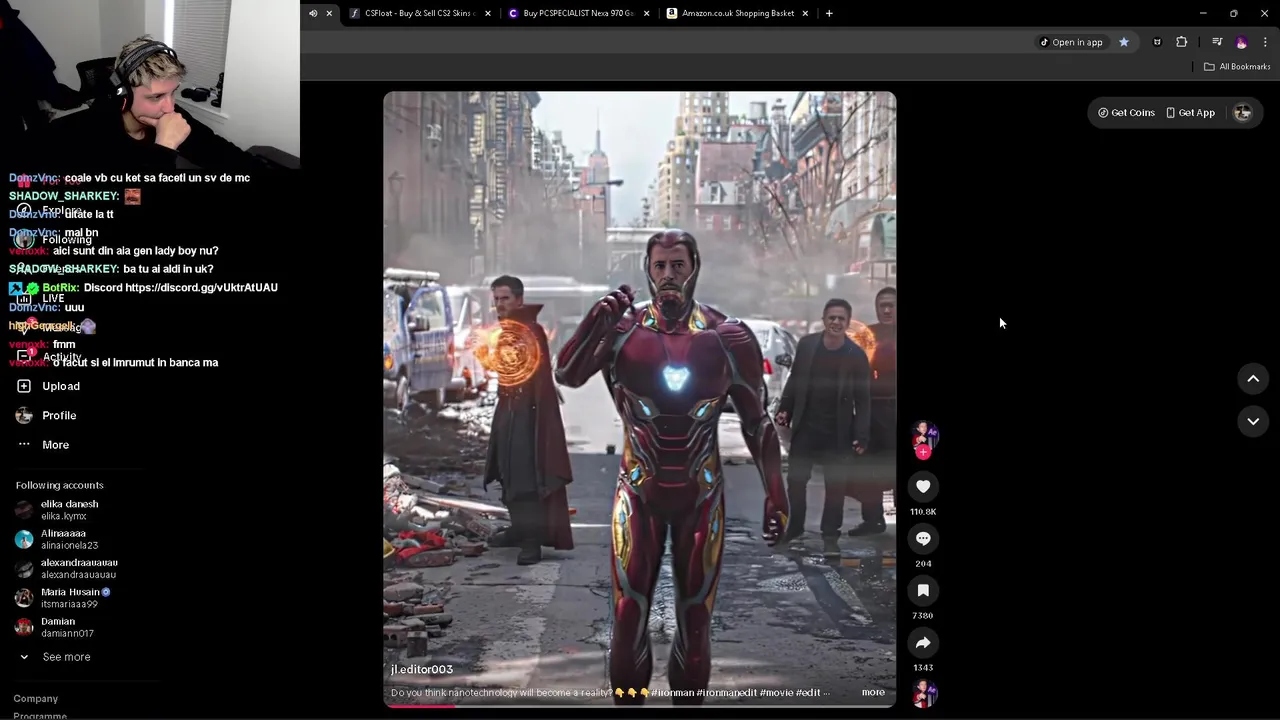Image resolution: width=1280 pixels, height=720 pixels.
Task: Click the three-dots icon beside More
Action: click(24, 444)
